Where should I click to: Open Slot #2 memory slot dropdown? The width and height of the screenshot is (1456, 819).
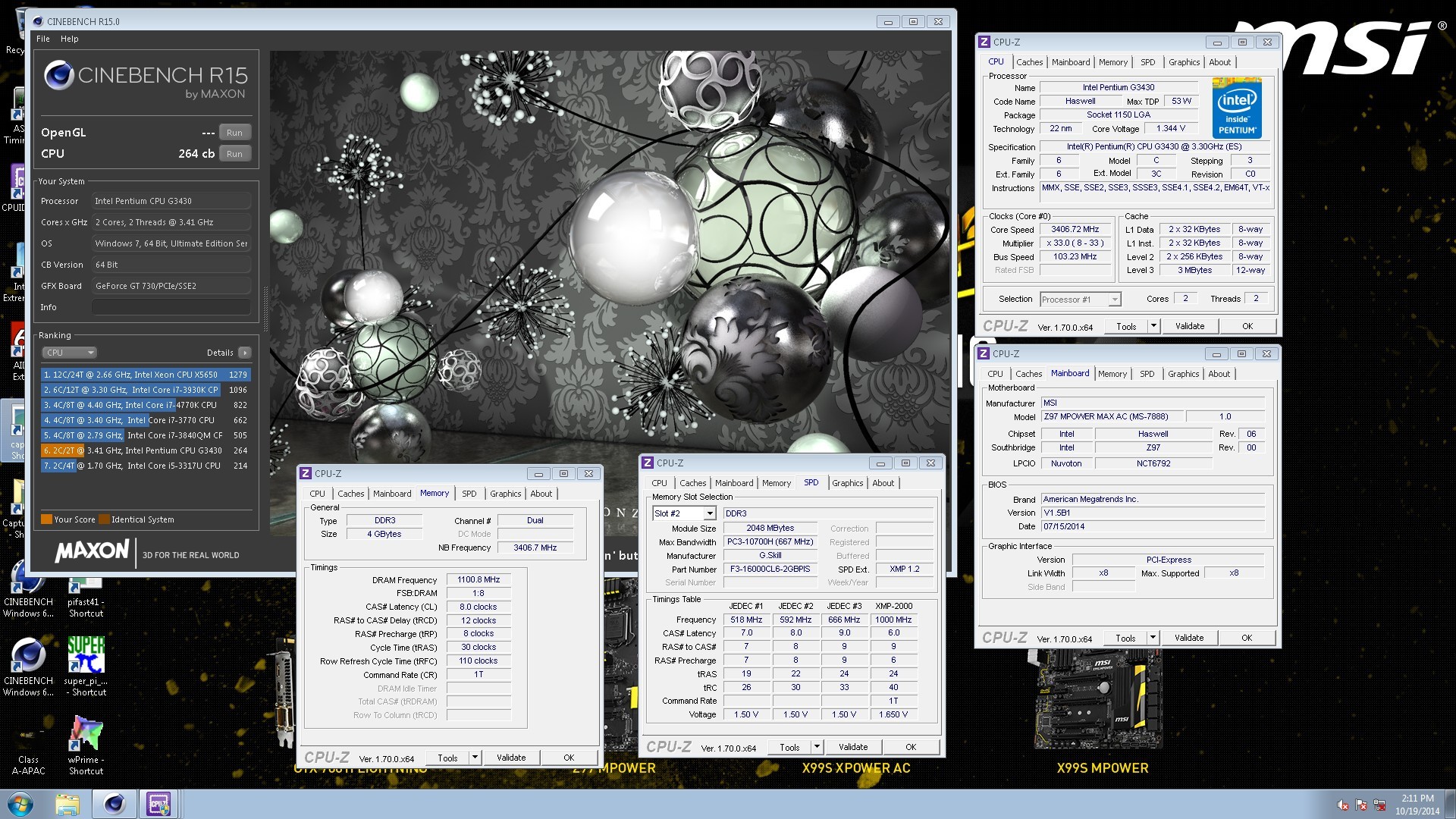click(684, 513)
